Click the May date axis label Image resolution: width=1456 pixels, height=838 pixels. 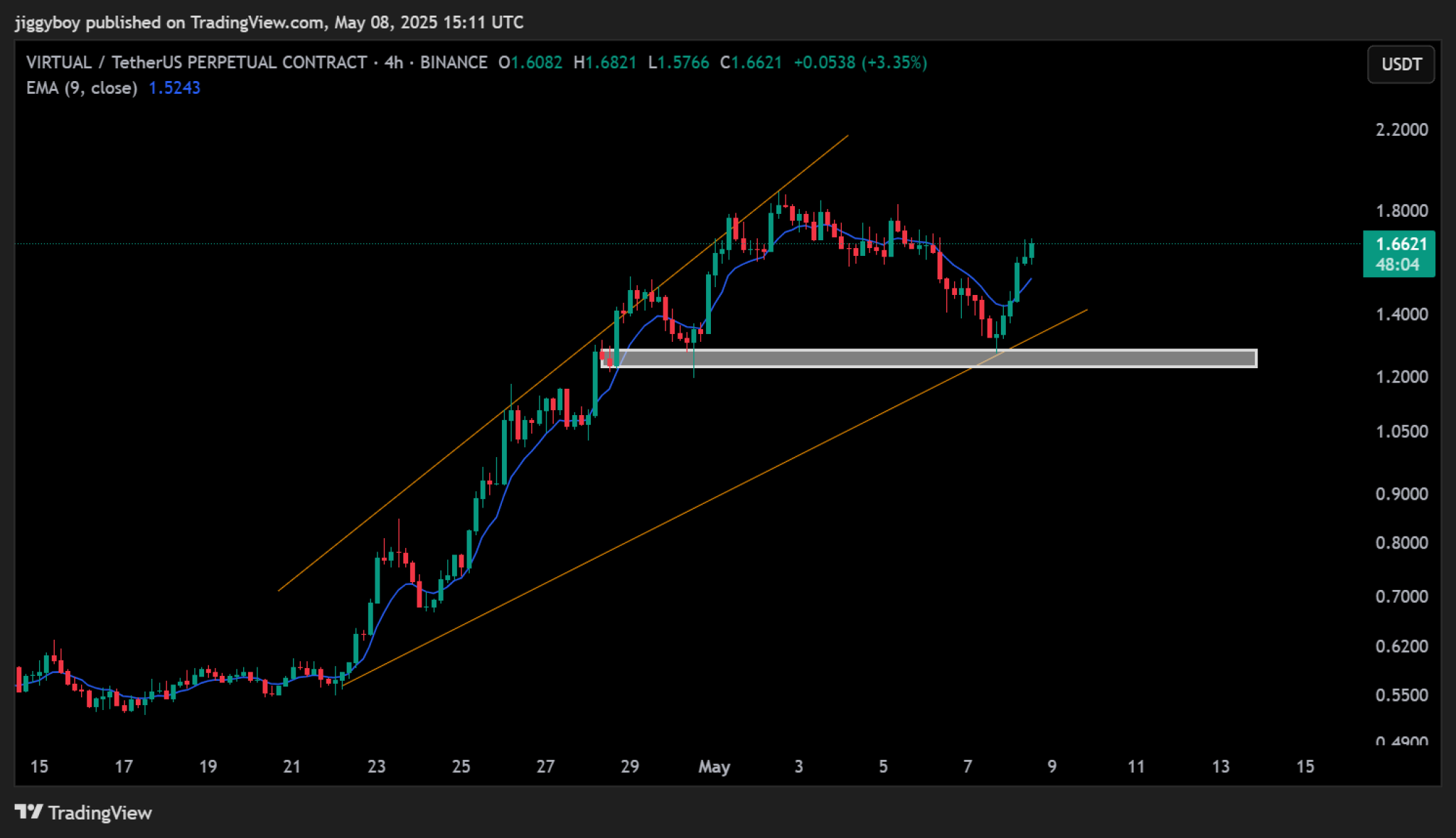point(714,766)
